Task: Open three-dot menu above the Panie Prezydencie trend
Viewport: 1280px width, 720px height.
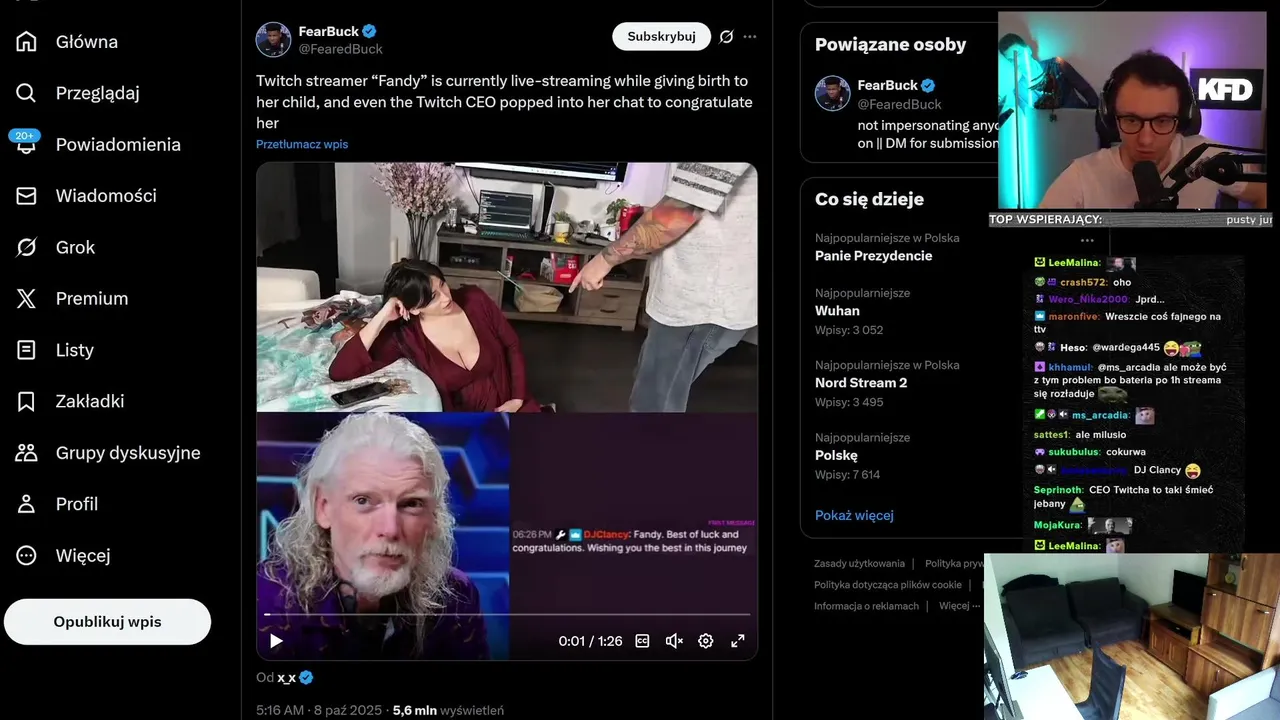Action: pos(1087,240)
